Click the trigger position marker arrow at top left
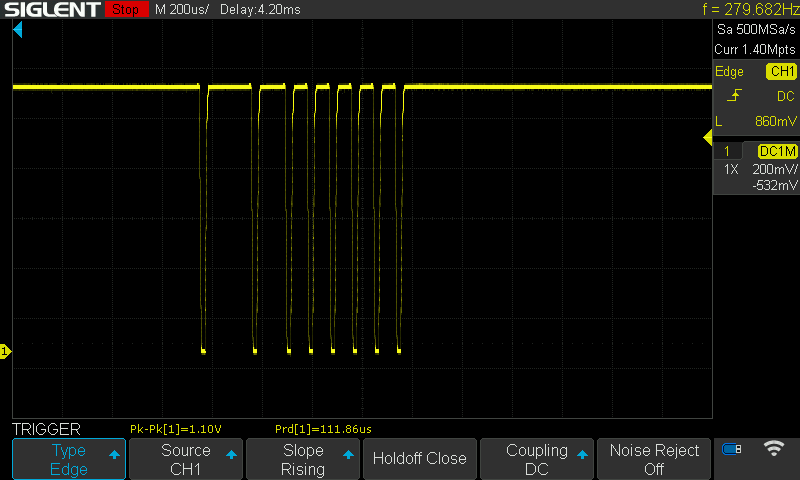This screenshot has height=480, width=800. tap(18, 30)
